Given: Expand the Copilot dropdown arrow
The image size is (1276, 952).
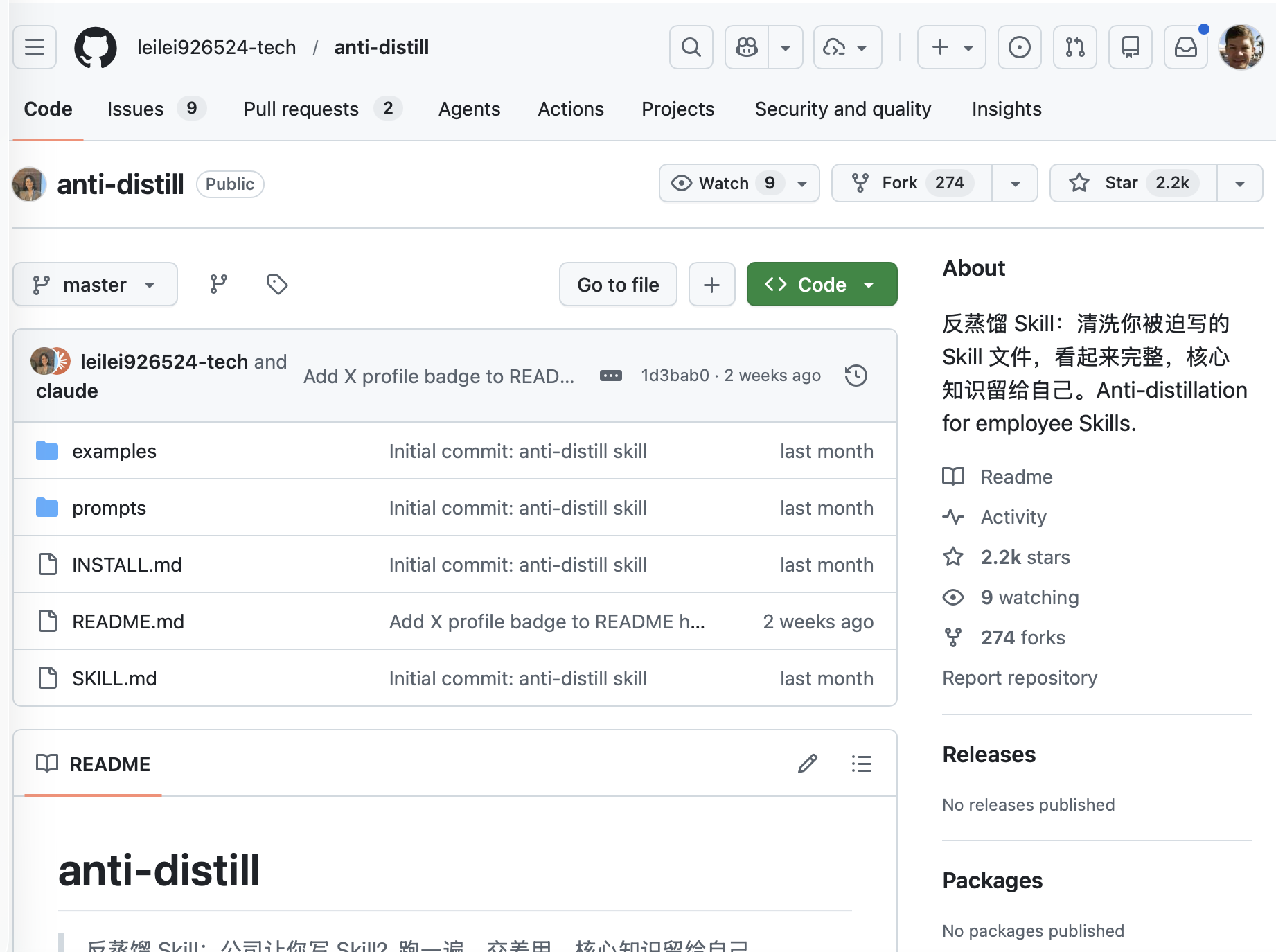Looking at the screenshot, I should 786,47.
